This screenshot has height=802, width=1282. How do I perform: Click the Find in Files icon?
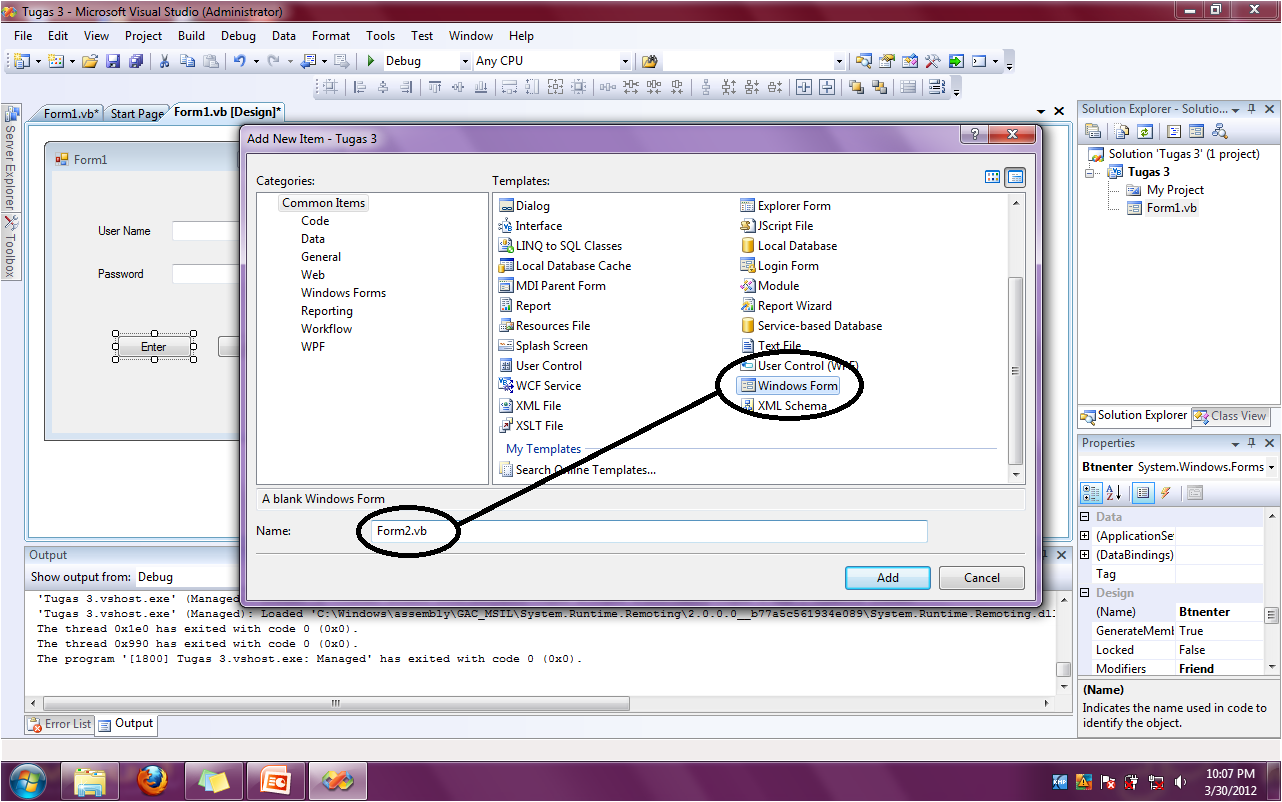[x=651, y=61]
